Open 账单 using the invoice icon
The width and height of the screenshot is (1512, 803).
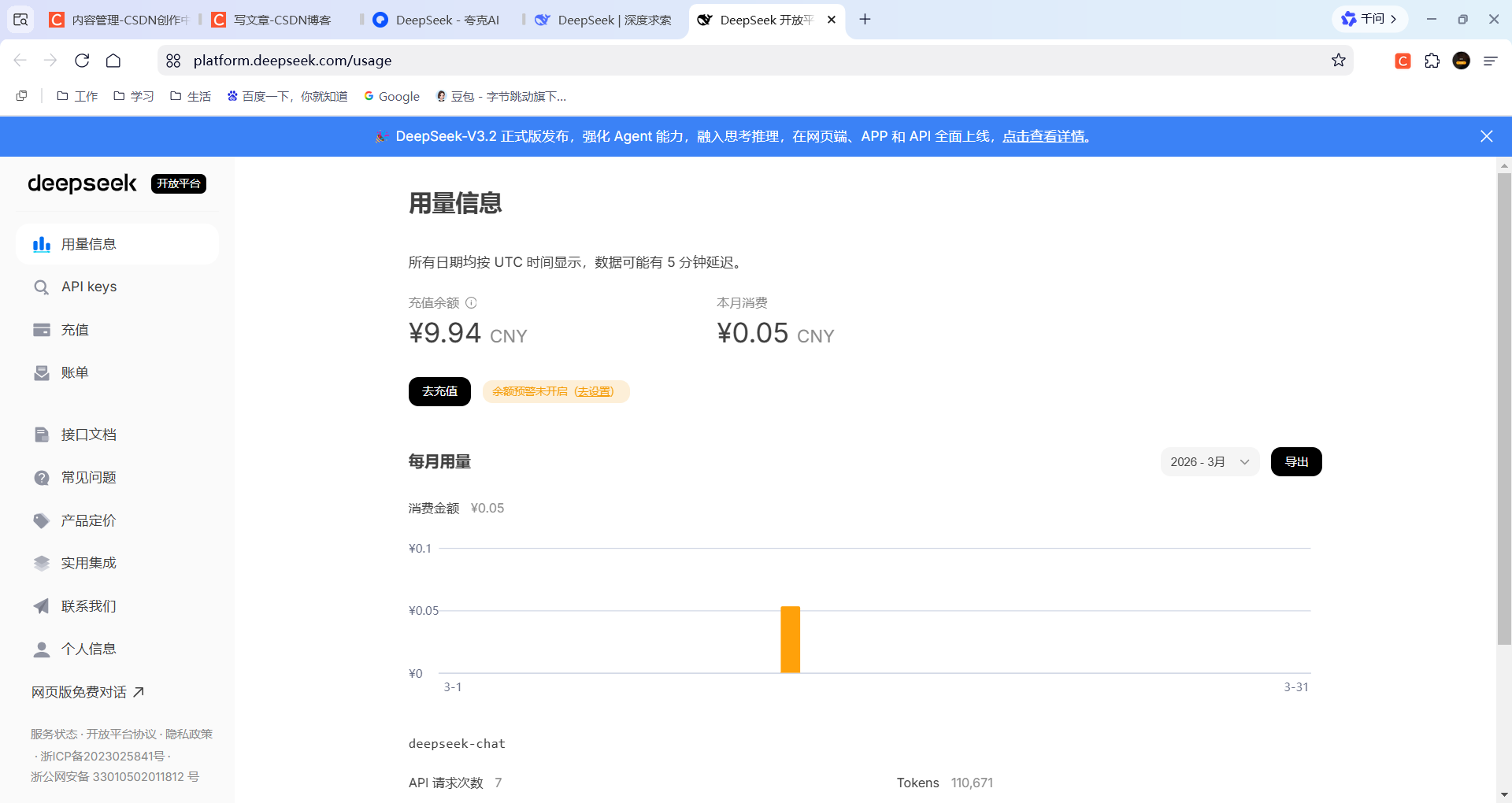41,372
